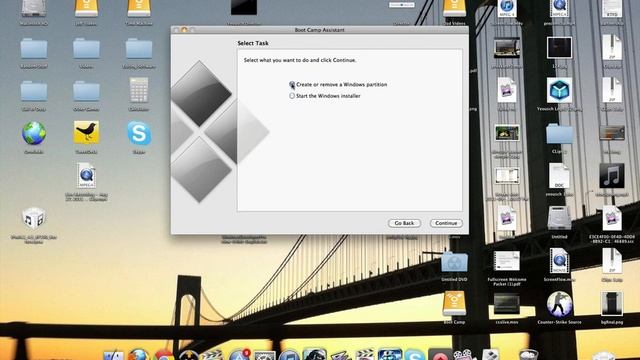The image size is (640, 360).
Task: Select the iPod Videos yellow drive
Action: pyautogui.click(x=454, y=9)
